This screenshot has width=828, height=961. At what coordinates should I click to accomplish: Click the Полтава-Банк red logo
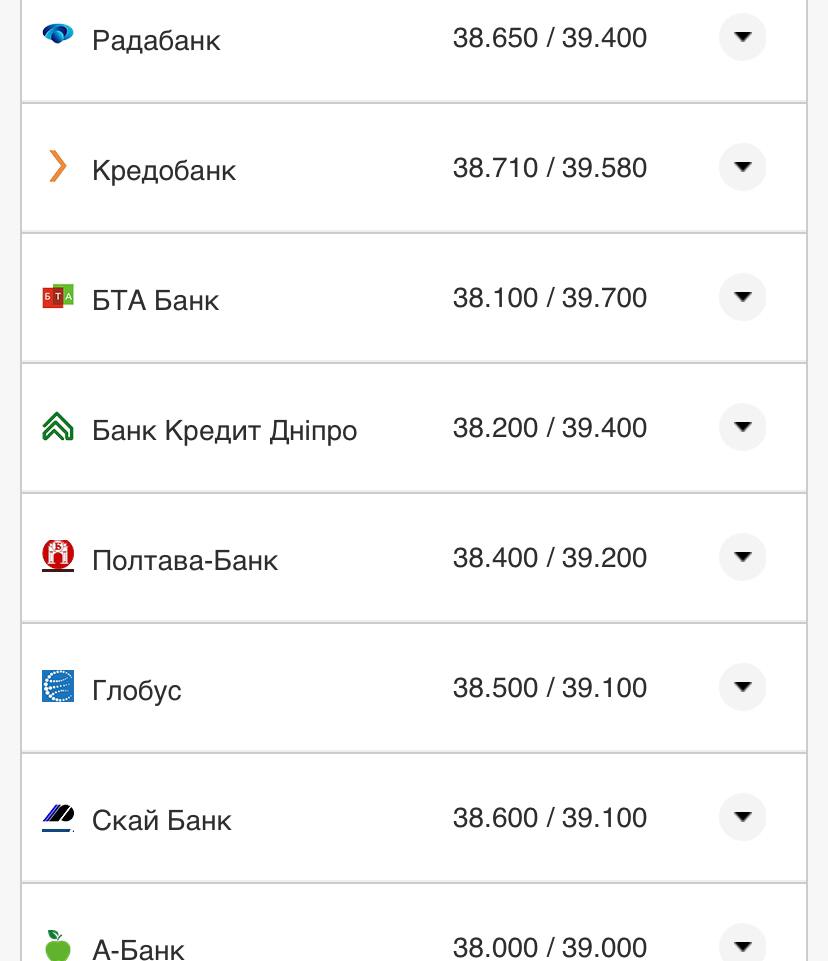click(x=58, y=556)
